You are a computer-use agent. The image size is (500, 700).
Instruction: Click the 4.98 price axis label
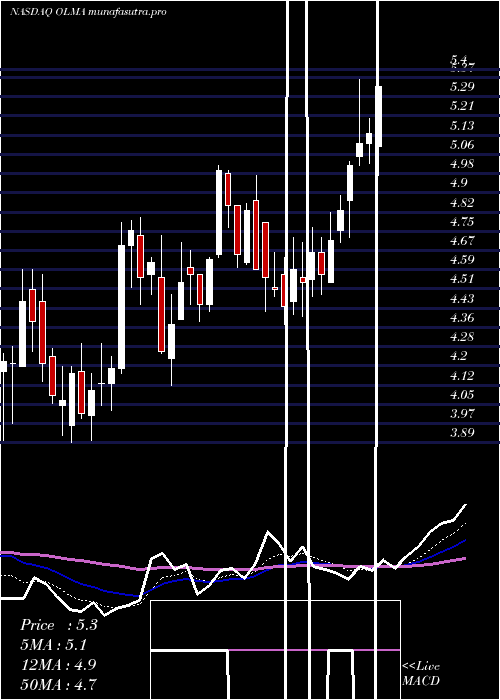(462, 164)
